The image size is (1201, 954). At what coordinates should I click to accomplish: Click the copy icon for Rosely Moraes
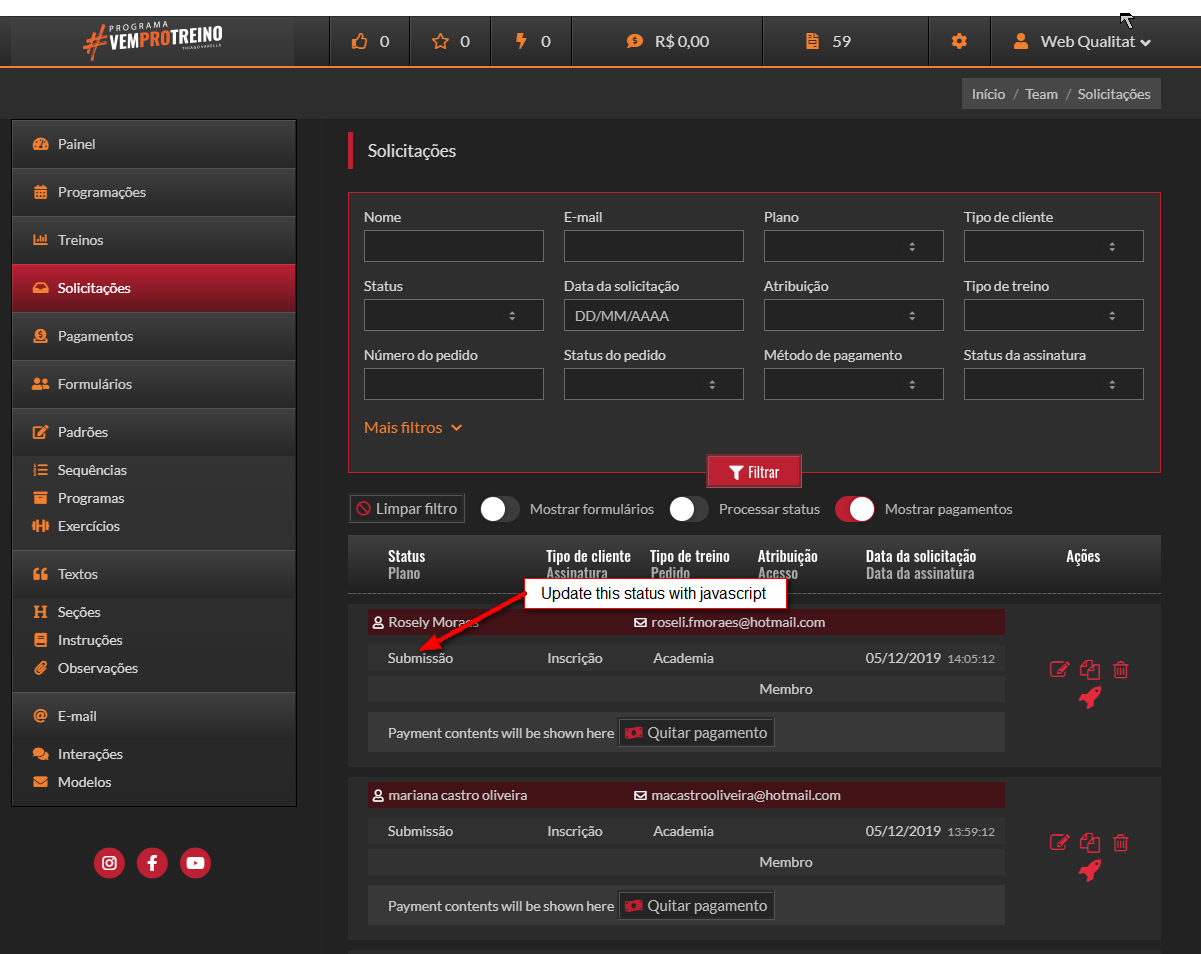tap(1090, 669)
